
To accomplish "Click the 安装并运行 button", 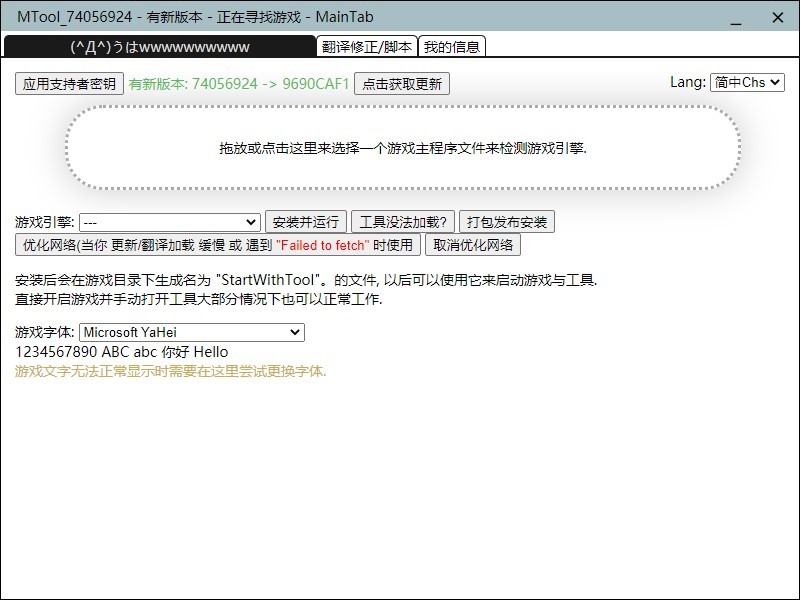I will coord(304,221).
